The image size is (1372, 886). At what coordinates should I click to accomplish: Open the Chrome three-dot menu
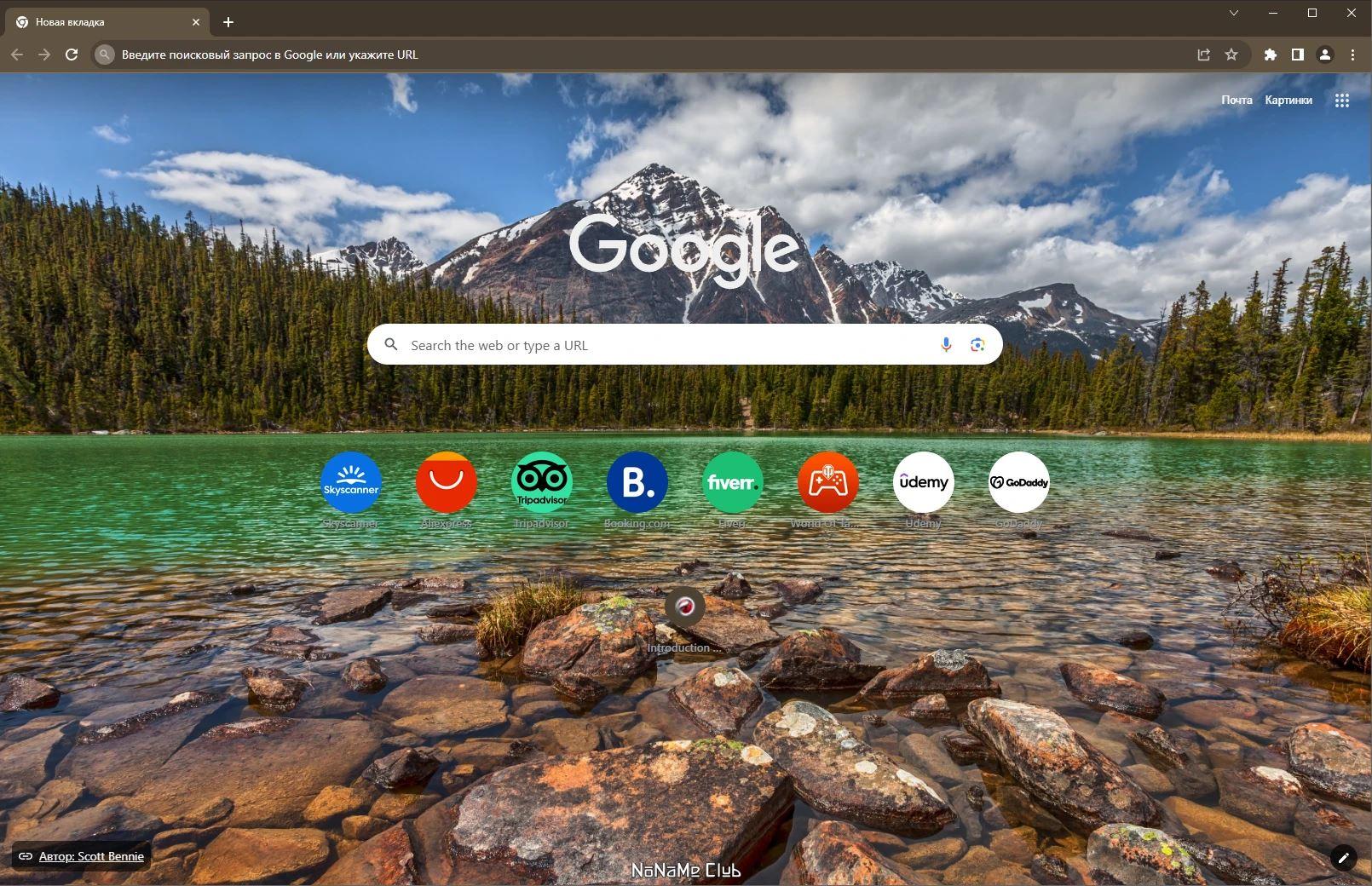[x=1352, y=55]
